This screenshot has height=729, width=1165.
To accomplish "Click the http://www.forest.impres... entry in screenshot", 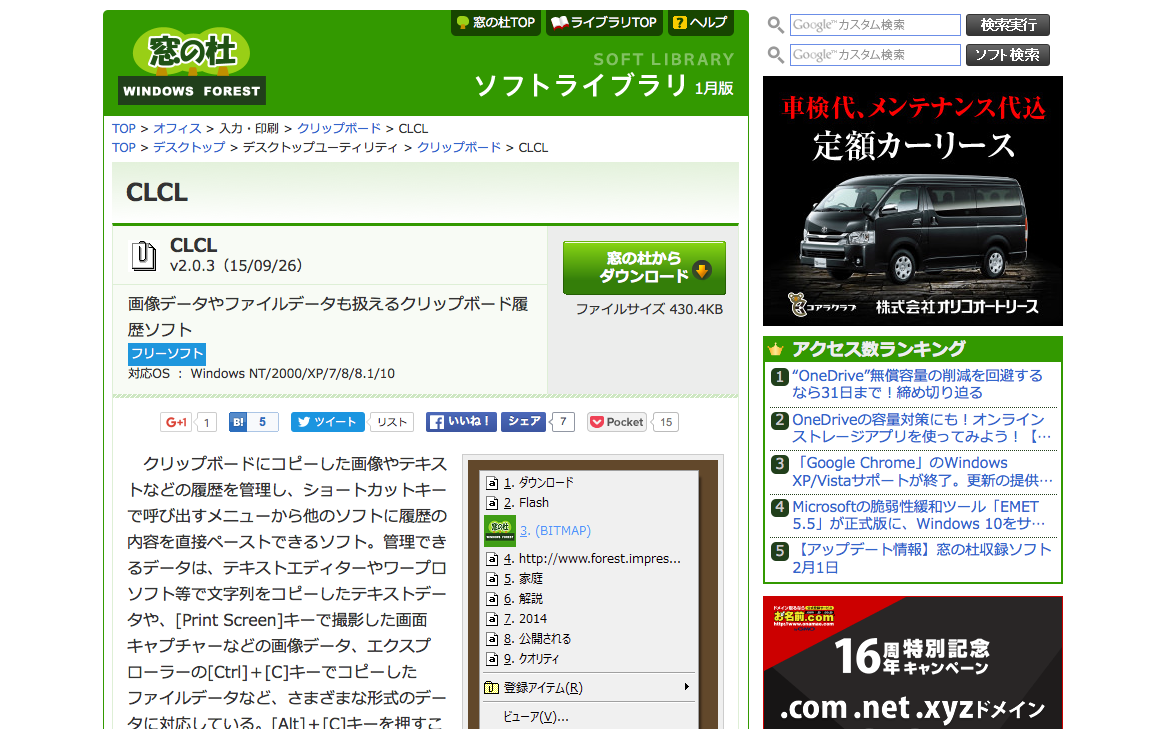I will tap(592, 559).
